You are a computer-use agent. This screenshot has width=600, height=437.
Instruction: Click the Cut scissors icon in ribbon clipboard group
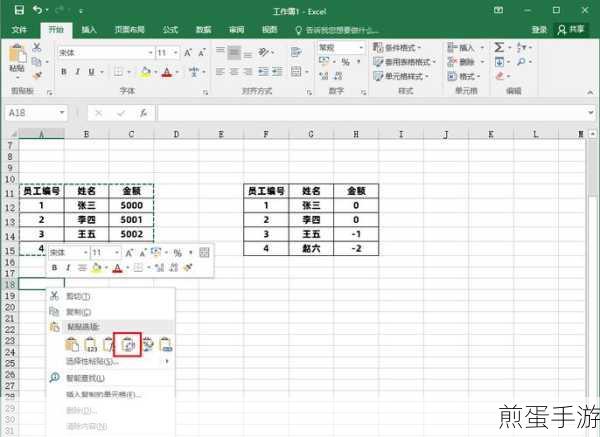tap(37, 47)
